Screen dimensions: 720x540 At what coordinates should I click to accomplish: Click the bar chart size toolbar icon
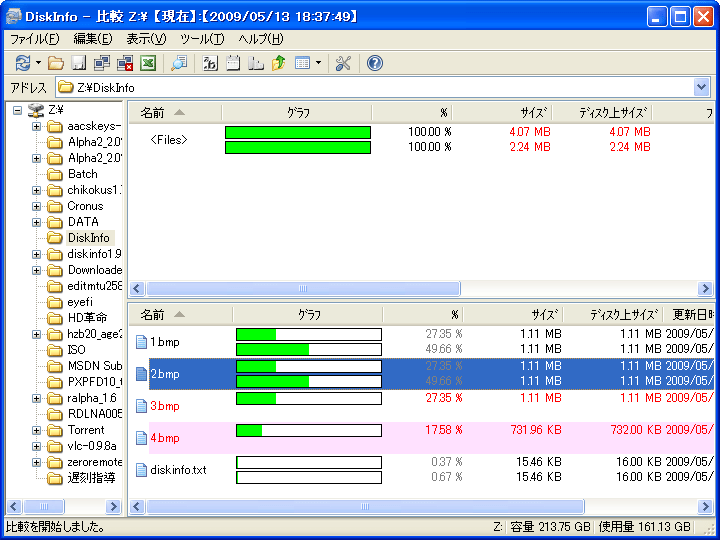click(x=256, y=63)
